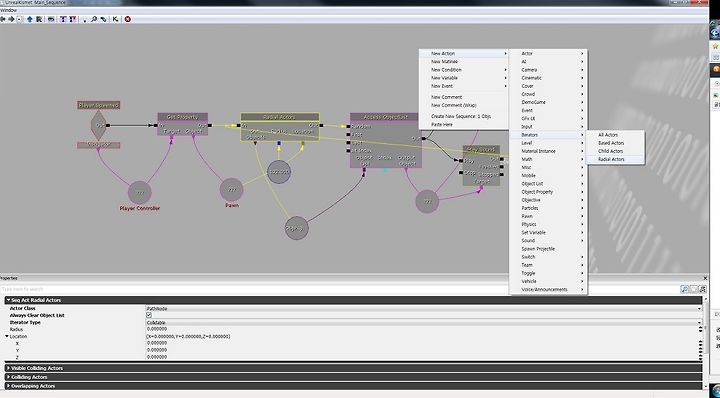Expand the Colliding Actors section
The width and height of the screenshot is (720, 398).
pyautogui.click(x=8, y=377)
